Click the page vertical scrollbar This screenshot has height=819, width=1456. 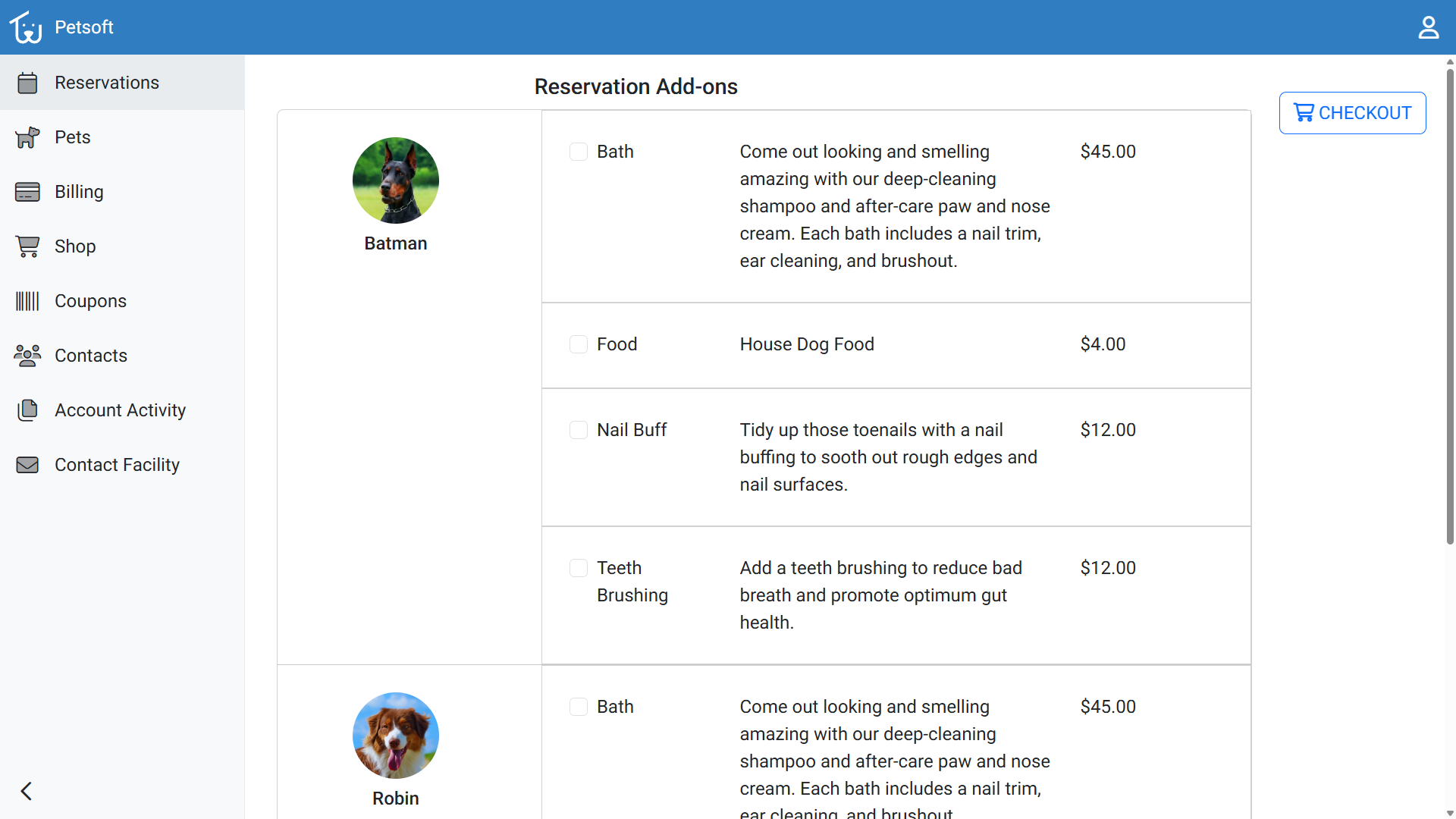[x=1450, y=303]
